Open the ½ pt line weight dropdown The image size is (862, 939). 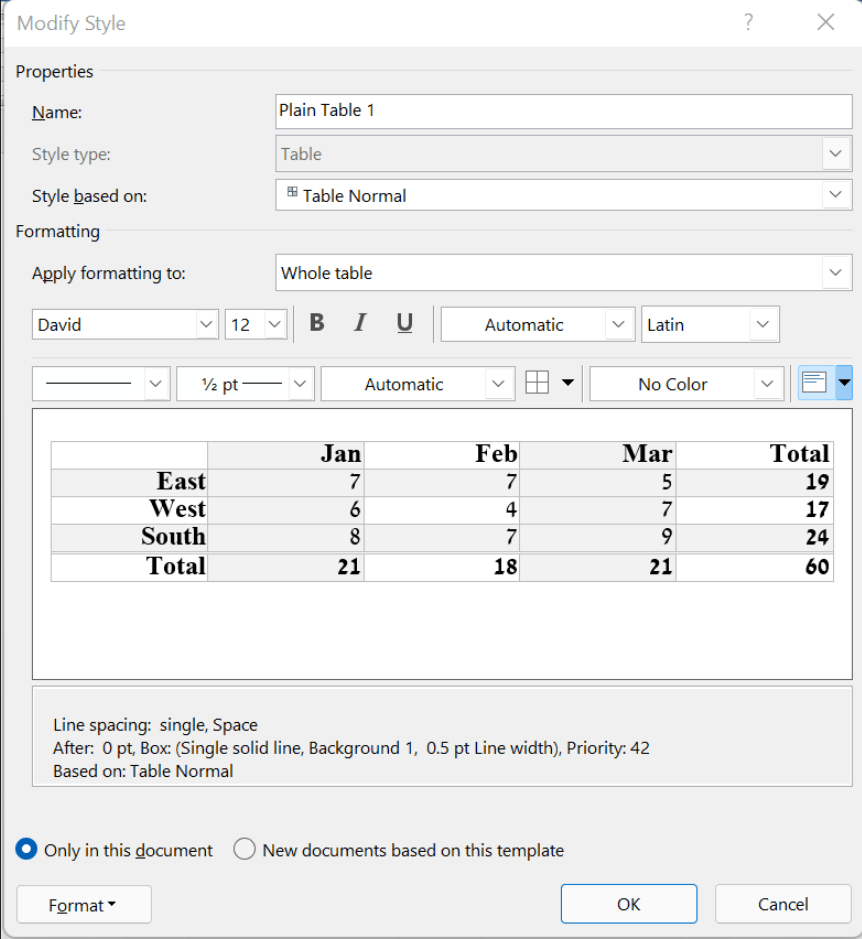tap(300, 383)
